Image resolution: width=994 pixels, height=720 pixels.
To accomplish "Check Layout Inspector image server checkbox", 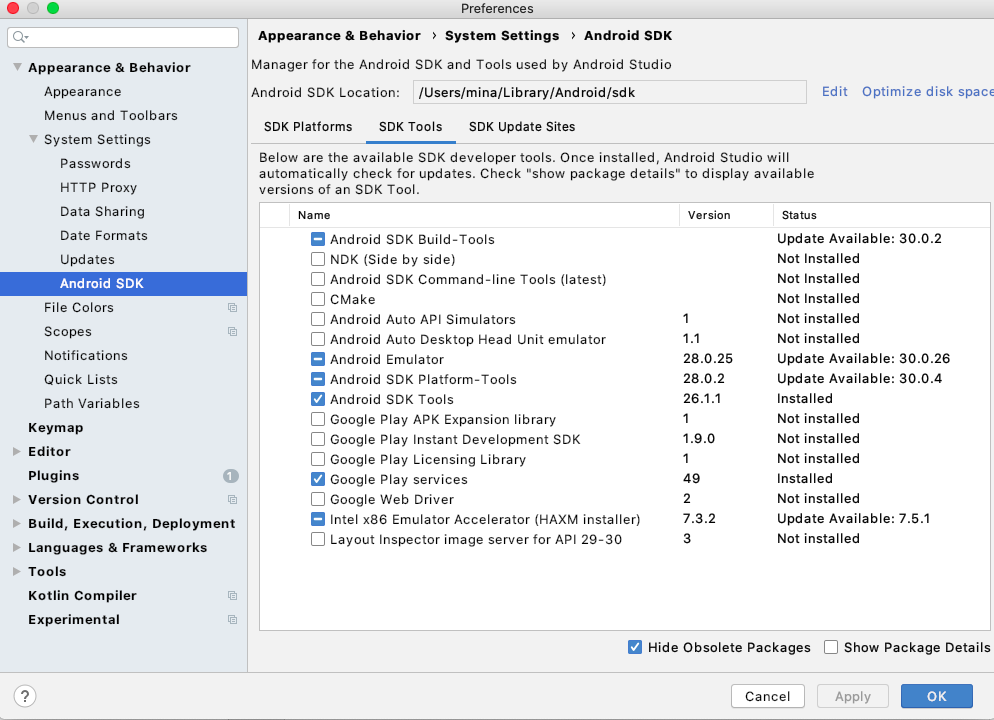I will click(x=318, y=539).
